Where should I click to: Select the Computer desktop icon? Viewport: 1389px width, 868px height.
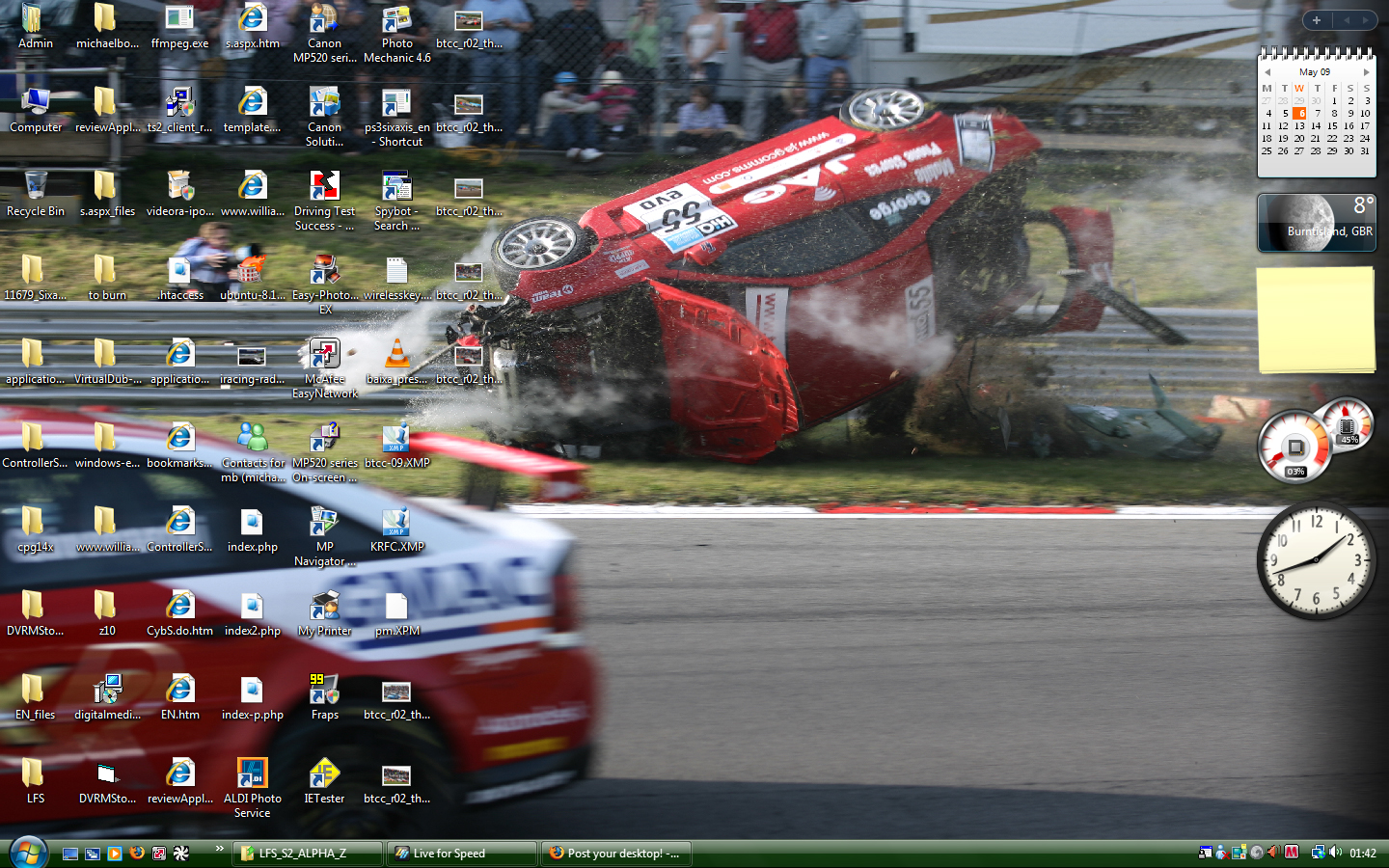pyautogui.click(x=35, y=111)
